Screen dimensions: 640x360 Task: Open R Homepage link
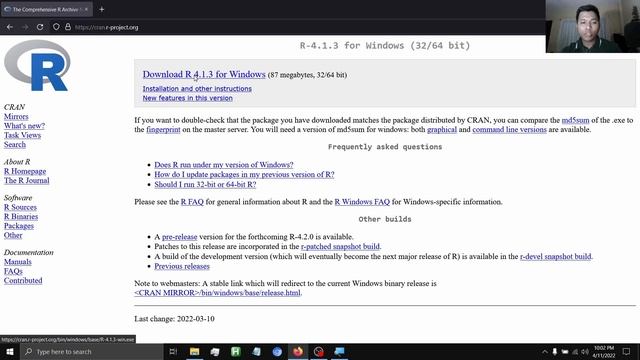tap(25, 171)
